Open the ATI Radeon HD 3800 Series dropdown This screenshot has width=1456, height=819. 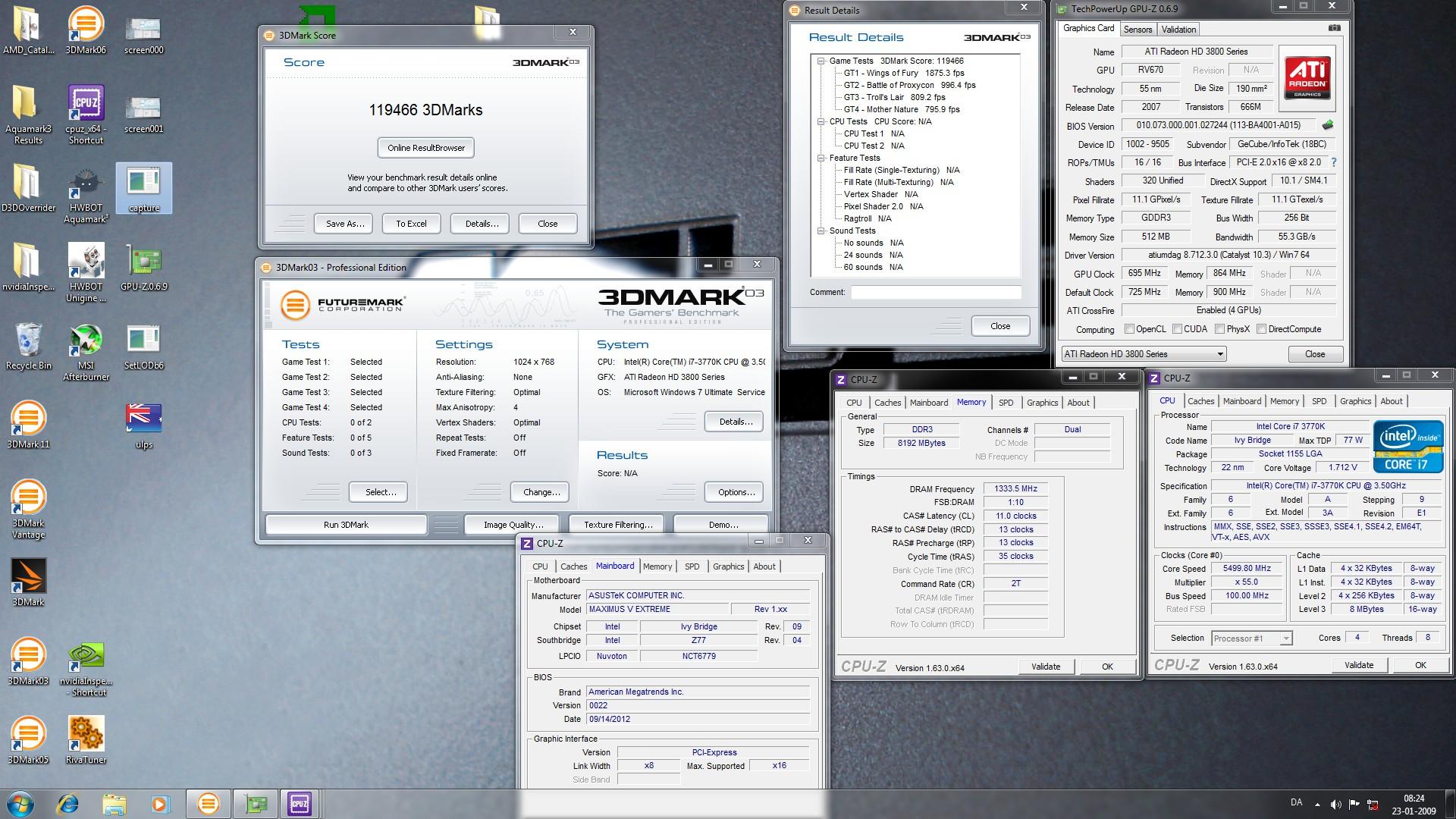pos(1144,354)
